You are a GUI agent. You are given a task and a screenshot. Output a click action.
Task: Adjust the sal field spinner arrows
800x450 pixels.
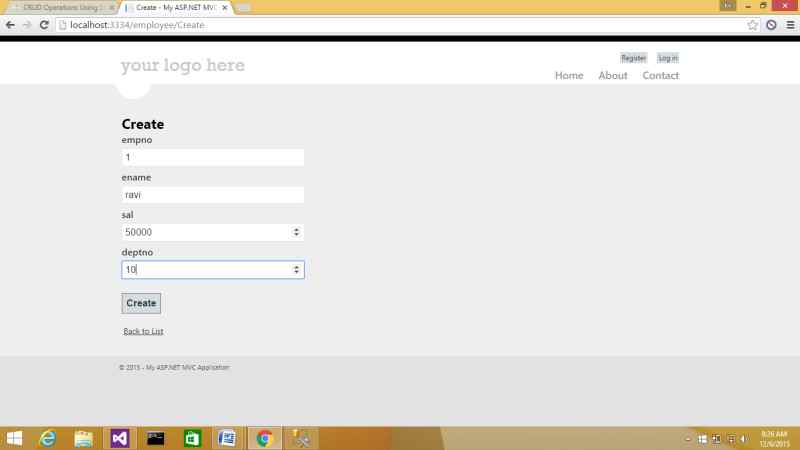coord(296,232)
